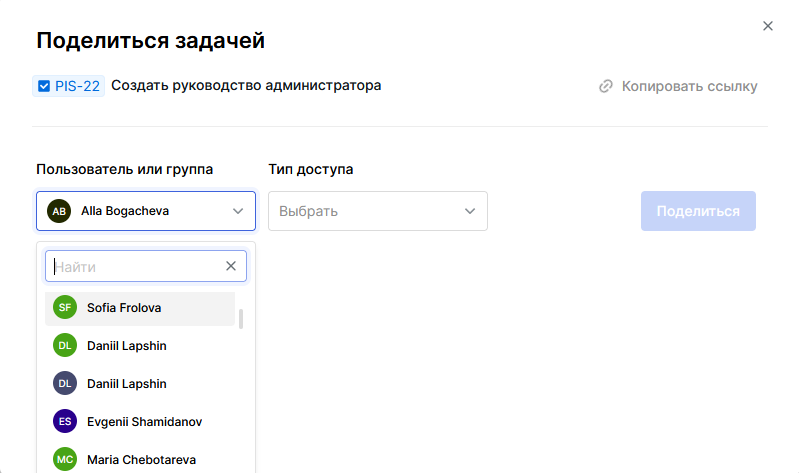Choose Evgenii Shamidanov in the user list
Image resolution: width=799 pixels, height=473 pixels.
click(144, 422)
